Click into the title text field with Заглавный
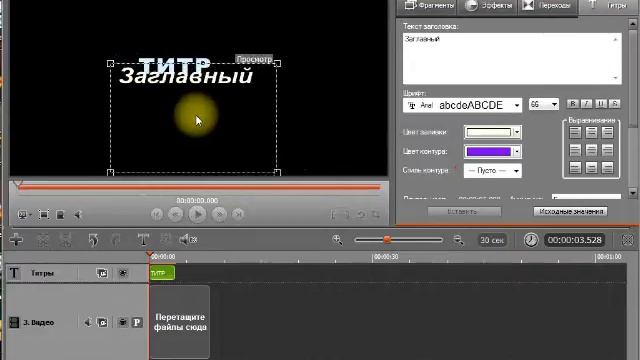 click(512, 59)
